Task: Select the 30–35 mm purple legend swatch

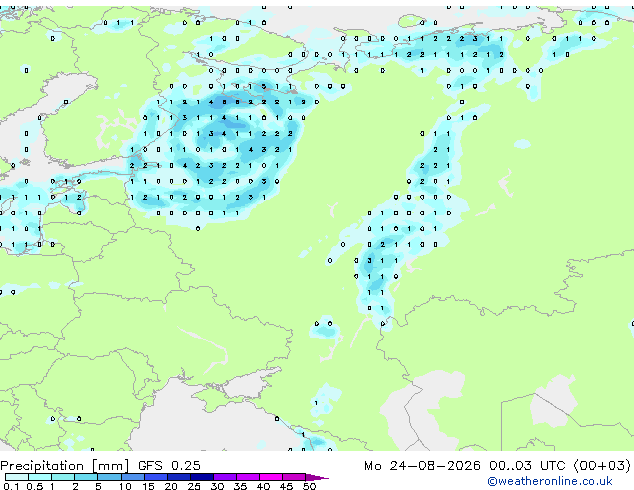Action: click(x=225, y=477)
